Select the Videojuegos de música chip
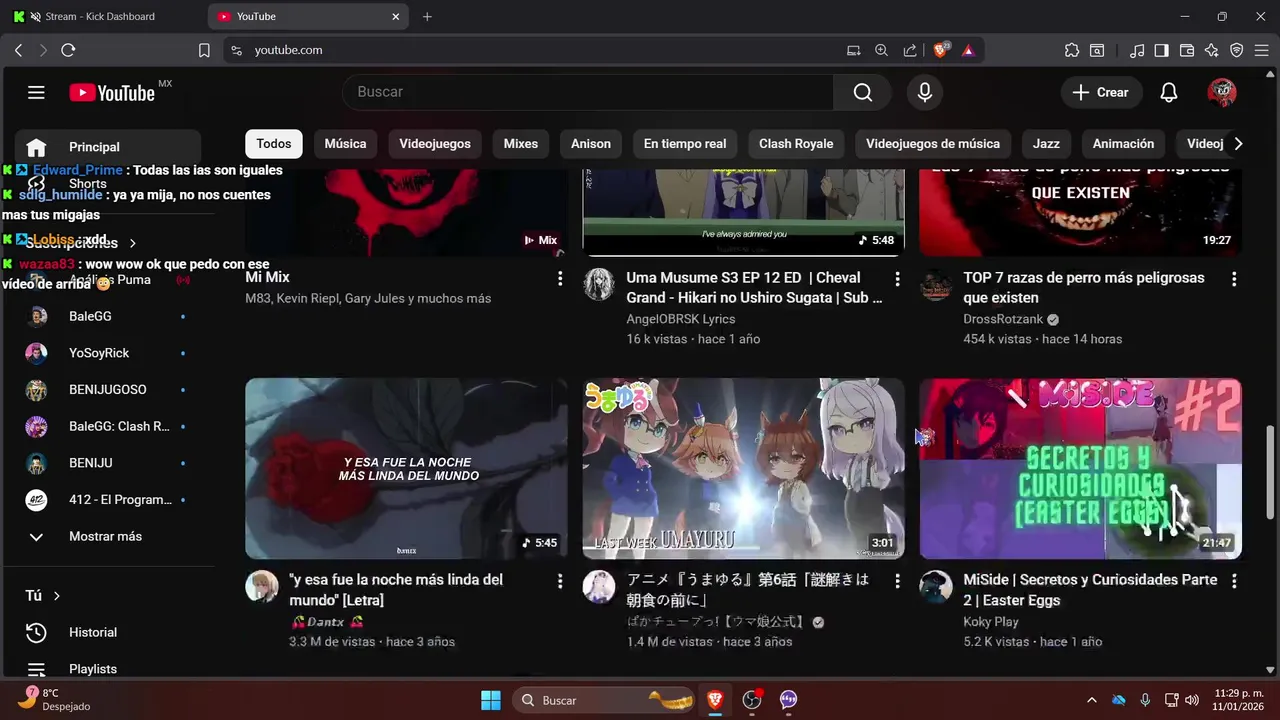 (x=933, y=144)
